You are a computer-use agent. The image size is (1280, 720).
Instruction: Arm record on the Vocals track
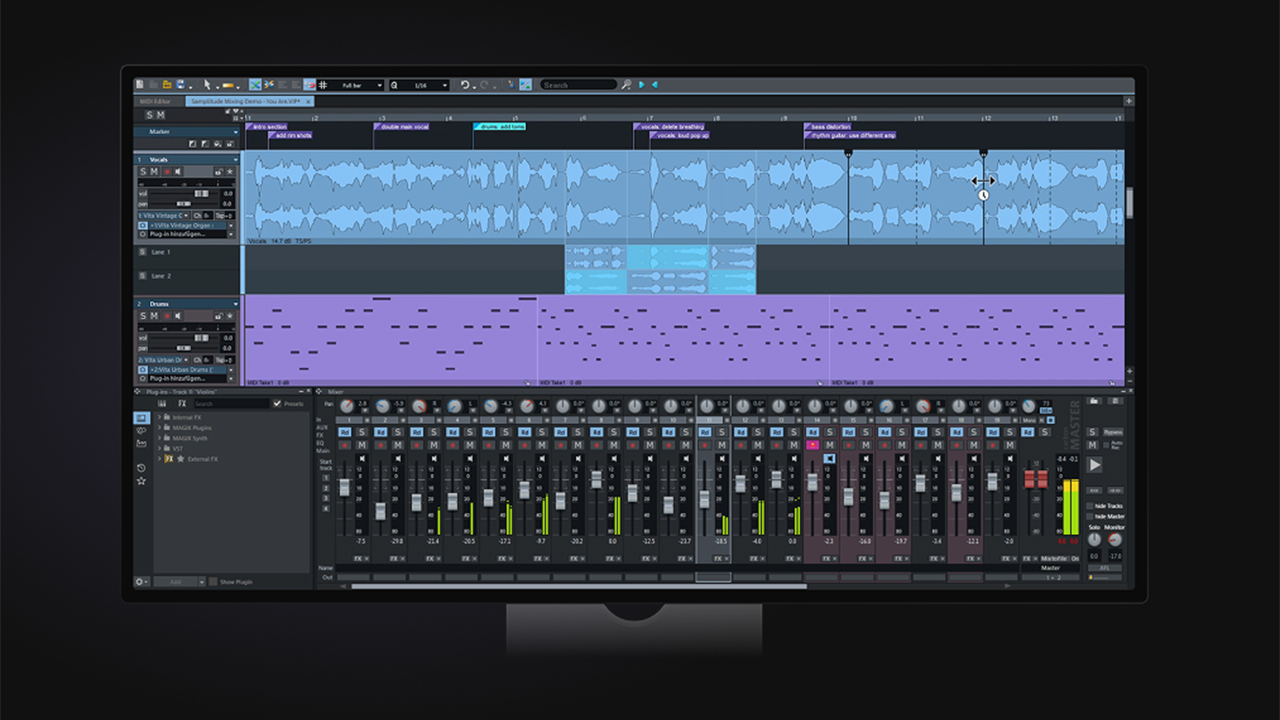(167, 172)
